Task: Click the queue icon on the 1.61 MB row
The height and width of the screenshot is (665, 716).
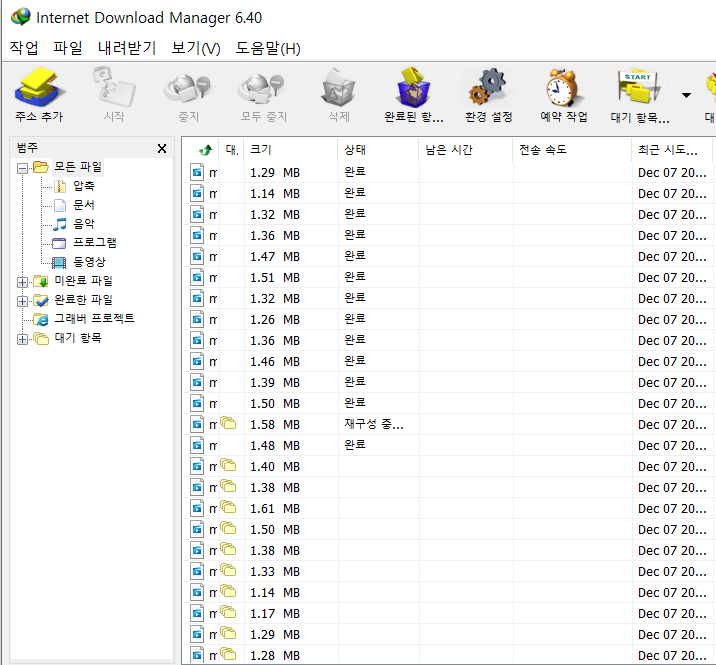Action: (228, 507)
